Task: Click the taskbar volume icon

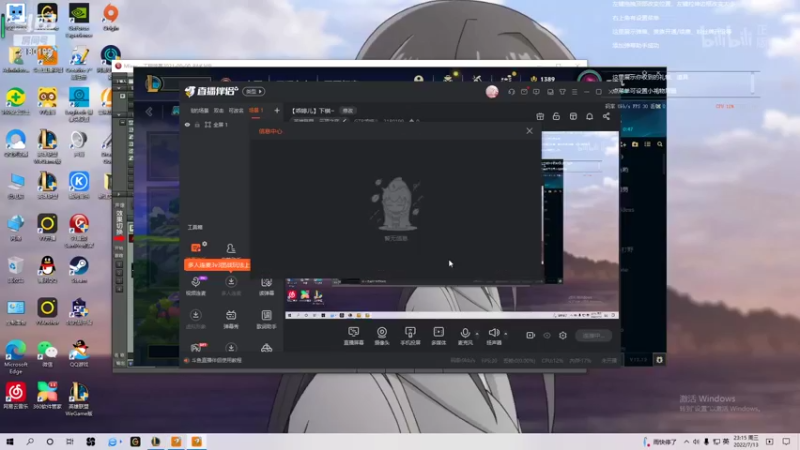Action: pyautogui.click(x=696, y=442)
